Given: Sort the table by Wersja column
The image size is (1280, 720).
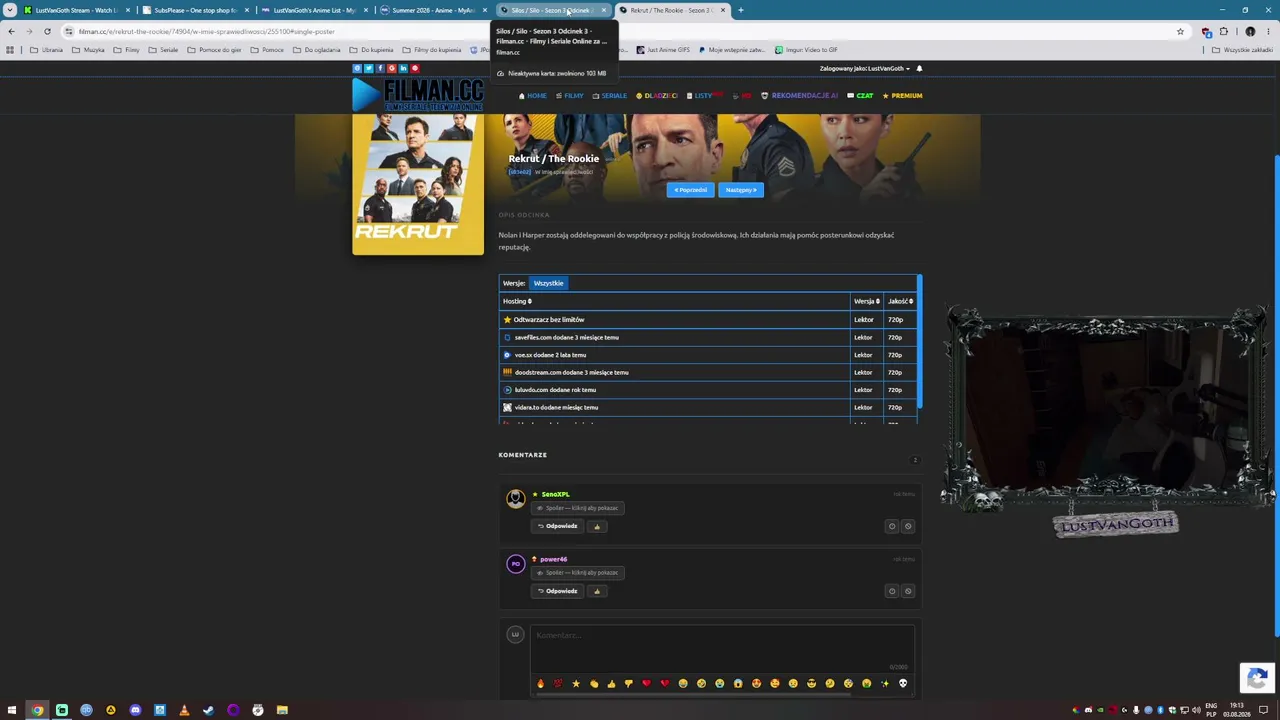Looking at the screenshot, I should 866,301.
